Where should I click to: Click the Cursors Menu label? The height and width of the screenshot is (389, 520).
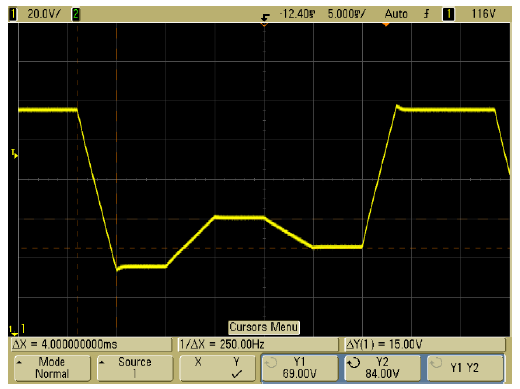coord(264,327)
